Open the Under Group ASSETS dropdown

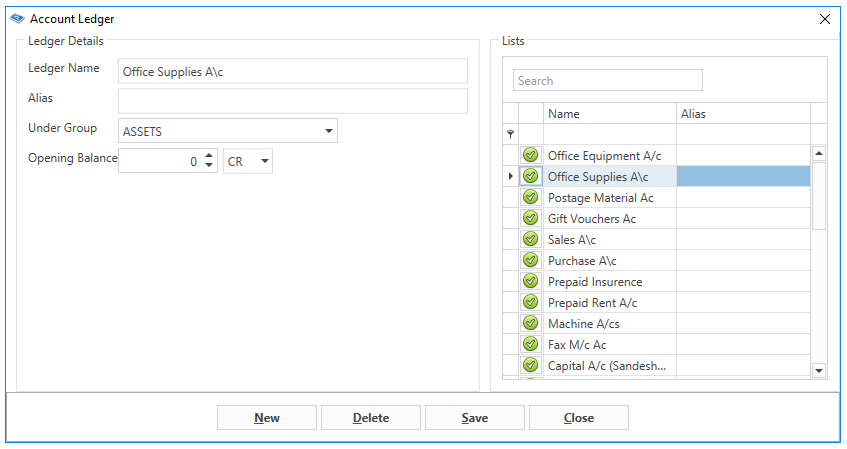tap(328, 131)
